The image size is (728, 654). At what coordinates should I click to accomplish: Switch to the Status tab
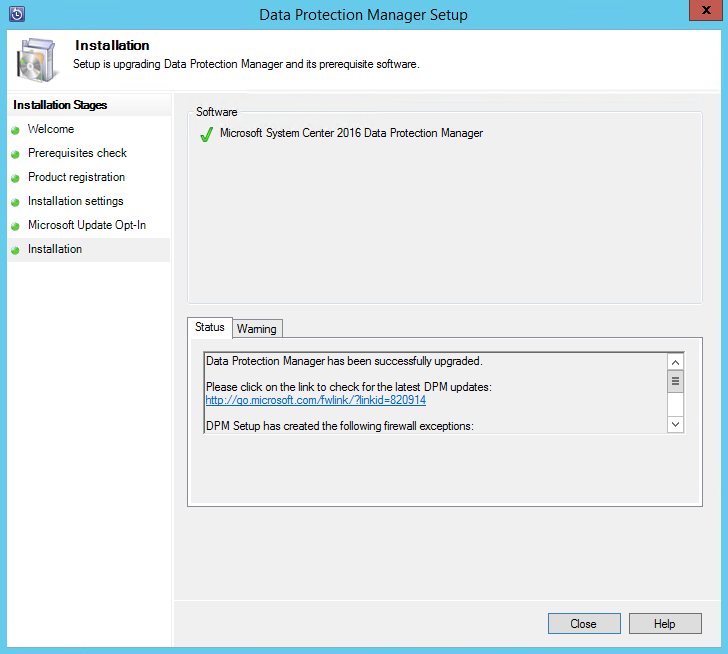click(x=209, y=327)
